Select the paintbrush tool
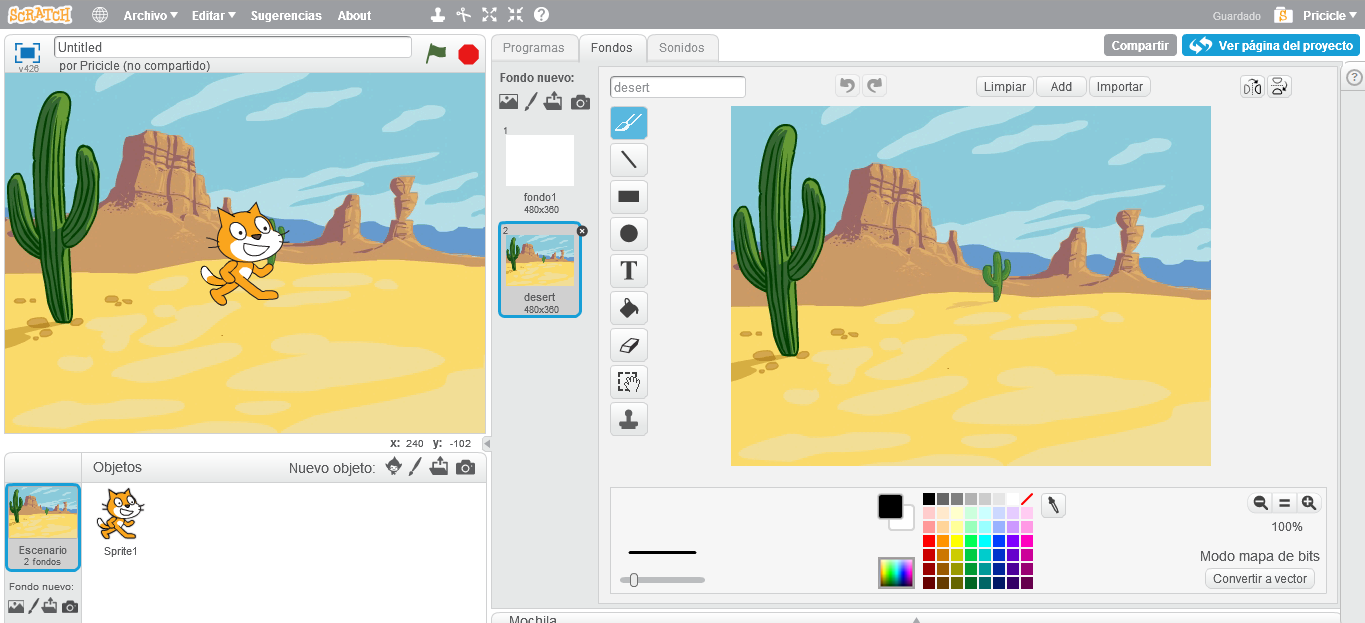Screen dimensions: 1365x623 (x=629, y=123)
